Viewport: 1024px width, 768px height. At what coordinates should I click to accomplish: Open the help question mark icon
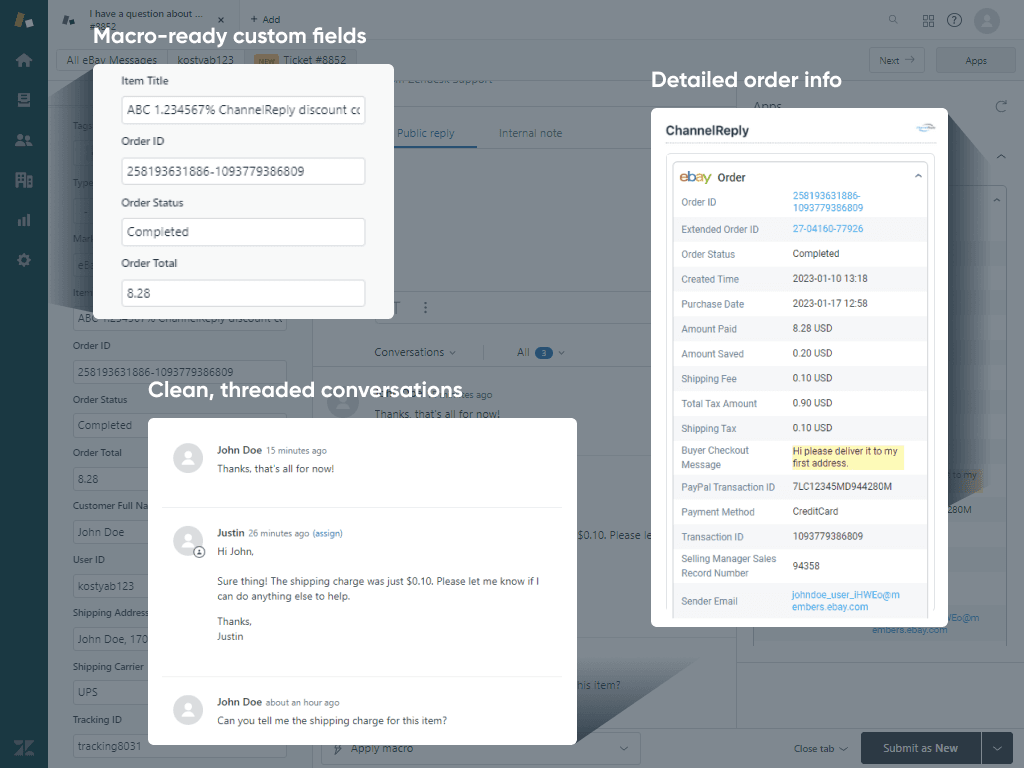pyautogui.click(x=954, y=20)
